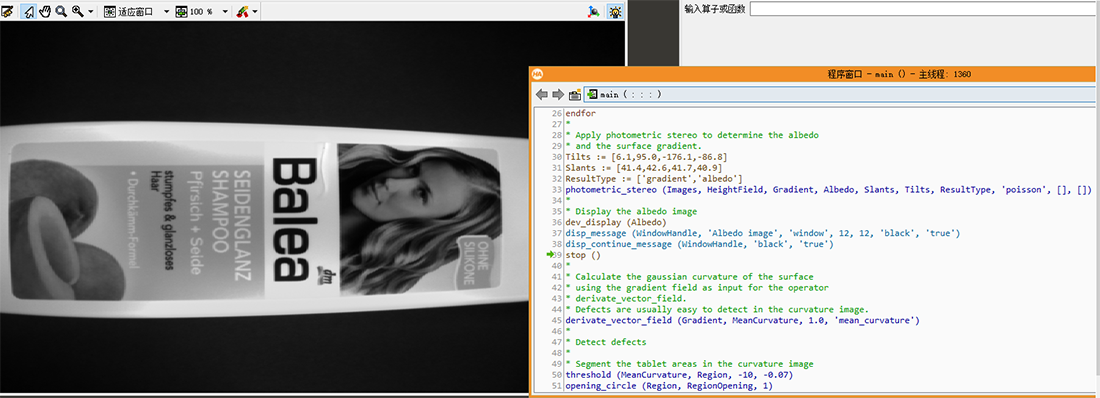This screenshot has height=398, width=1100.
Task: Toggle the 3D coordinate axes icon
Action: point(594,12)
